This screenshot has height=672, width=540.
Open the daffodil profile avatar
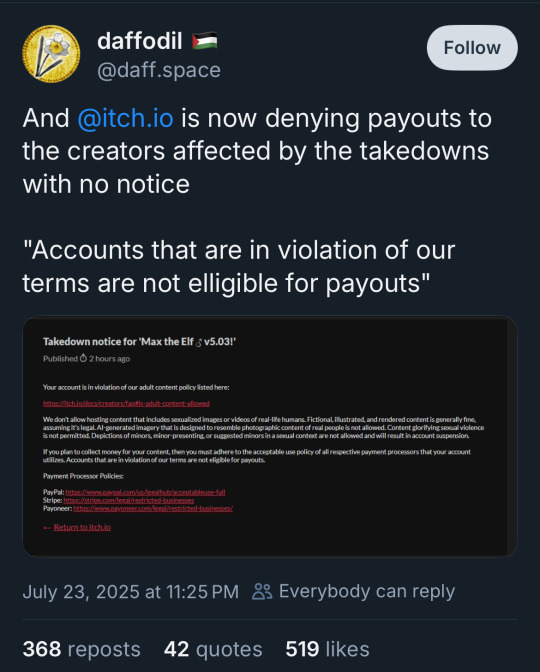pos(51,54)
